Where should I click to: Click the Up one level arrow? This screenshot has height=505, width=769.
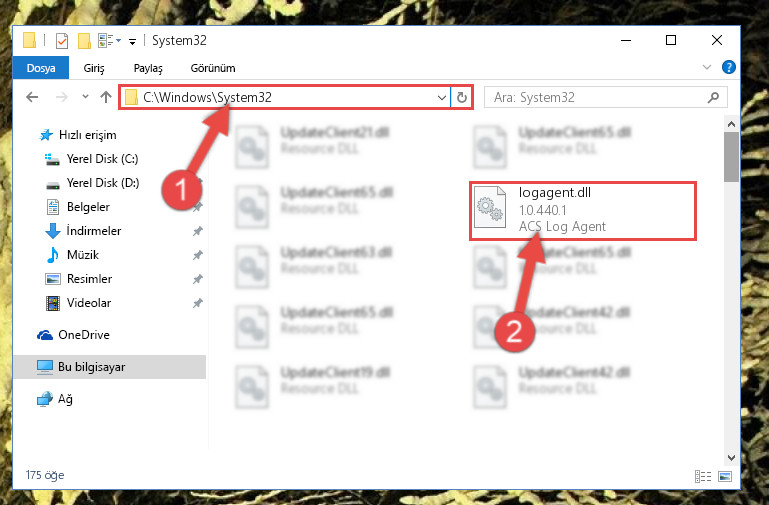[106, 97]
